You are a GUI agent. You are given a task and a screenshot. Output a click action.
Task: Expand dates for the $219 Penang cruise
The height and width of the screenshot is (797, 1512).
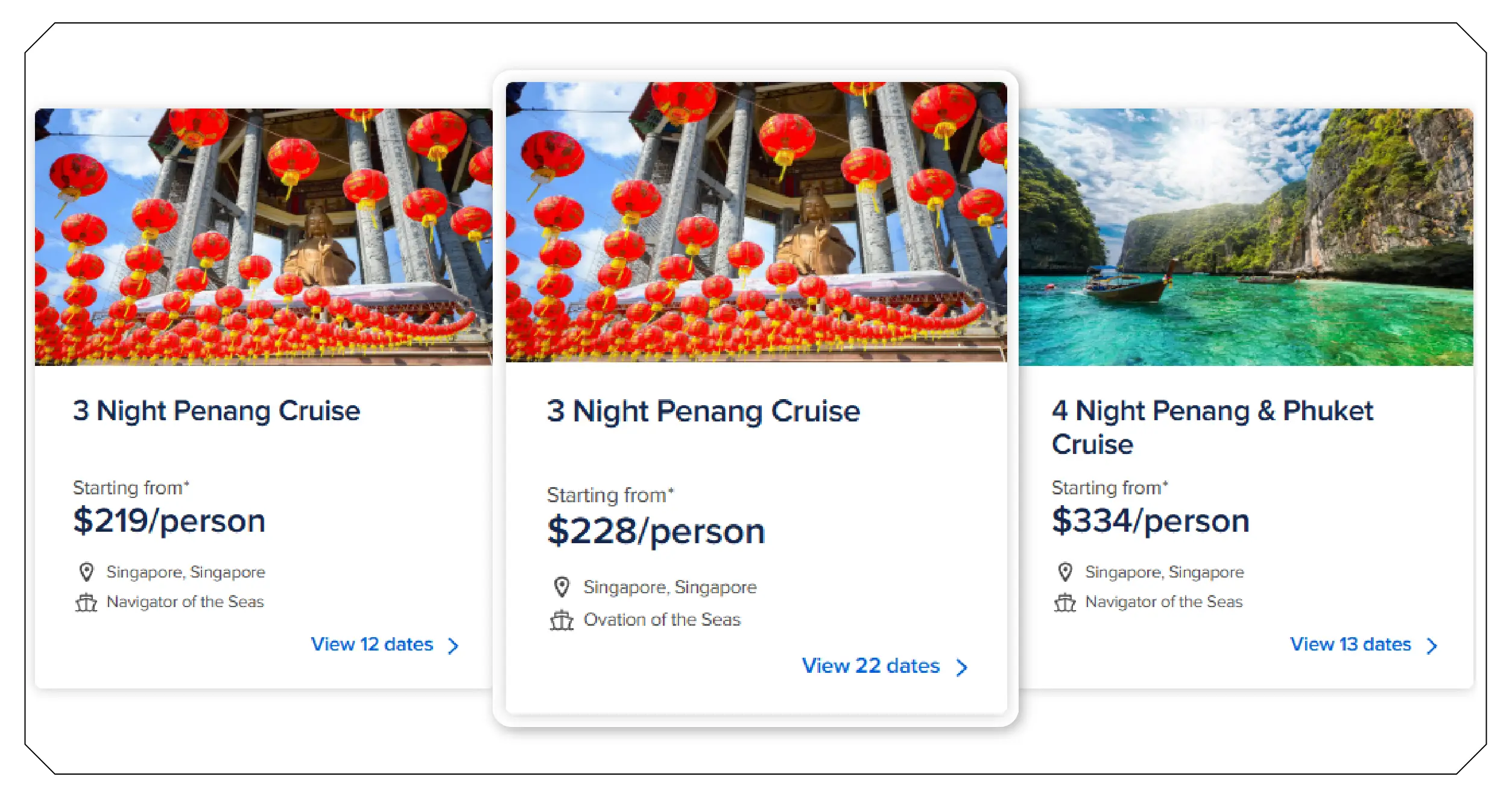tap(372, 644)
